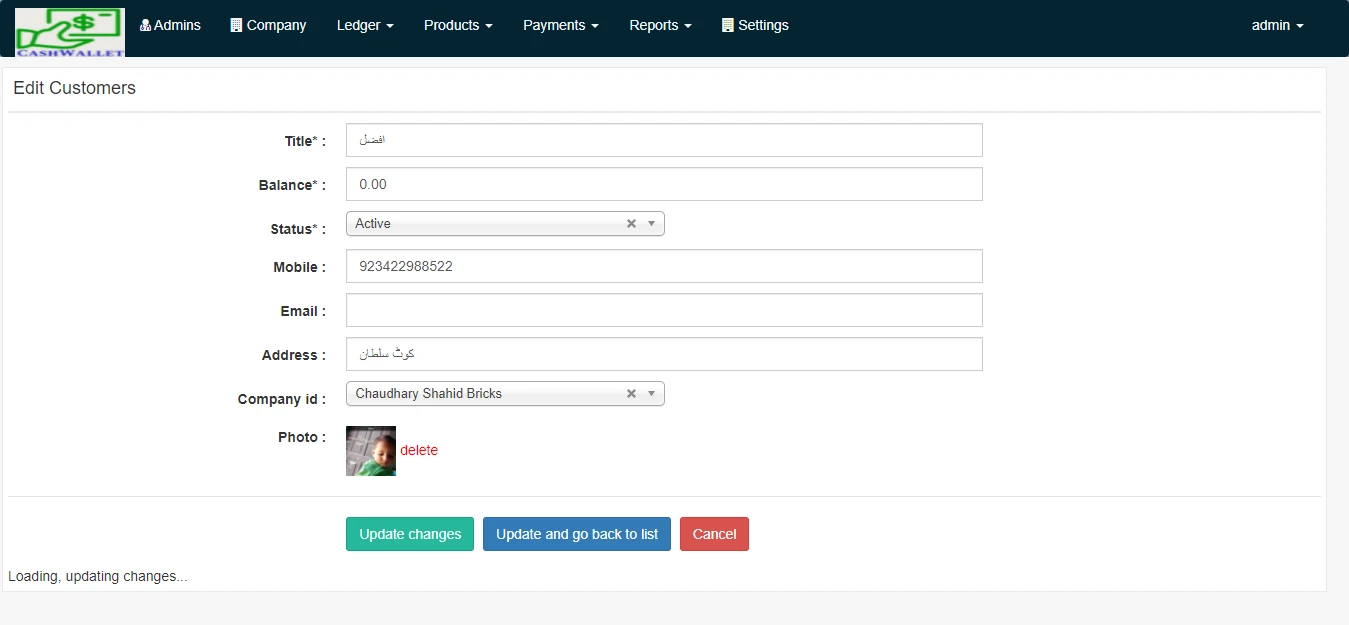Click the Update changes button
This screenshot has height=625, width=1349.
point(410,534)
